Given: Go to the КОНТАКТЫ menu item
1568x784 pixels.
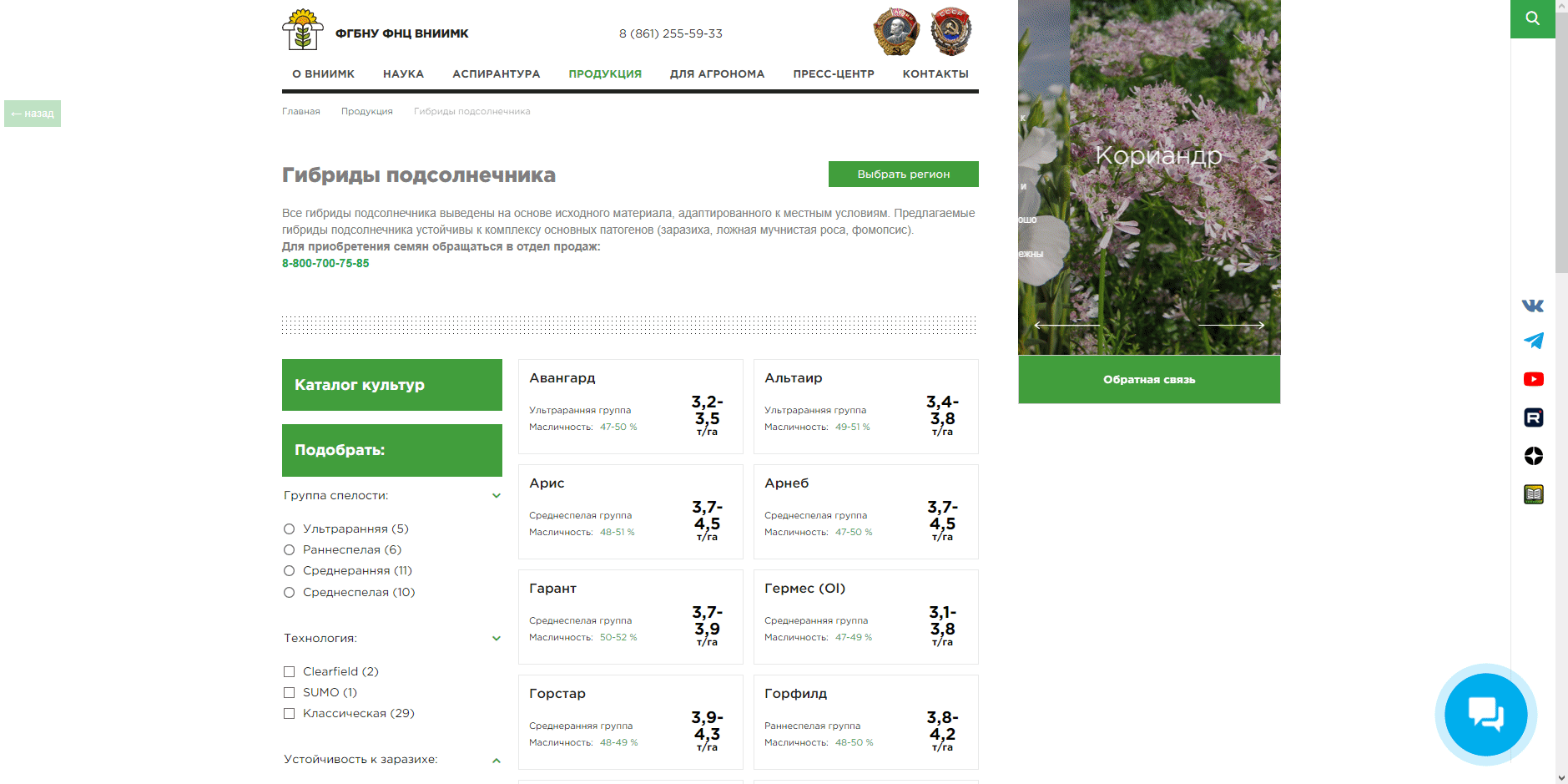Looking at the screenshot, I should click(x=935, y=74).
